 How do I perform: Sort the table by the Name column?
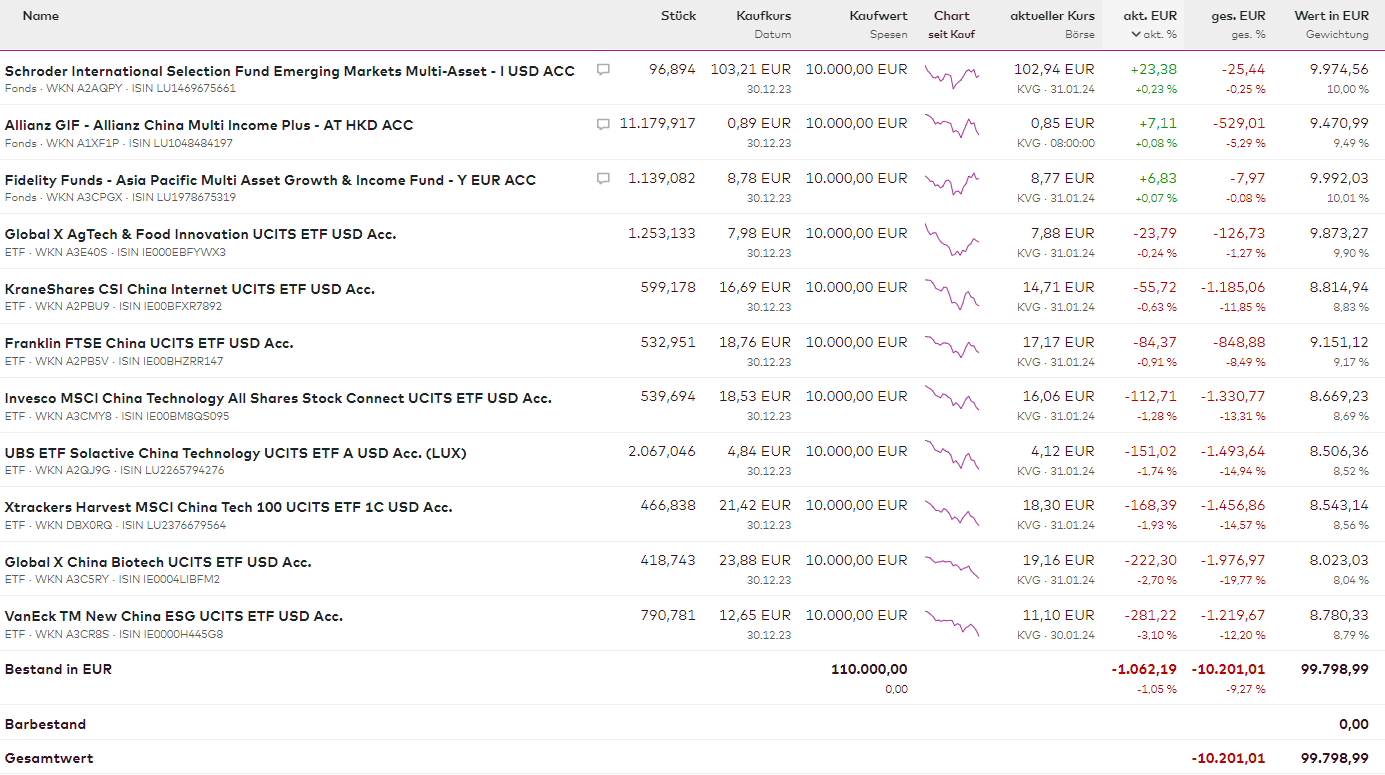point(40,16)
